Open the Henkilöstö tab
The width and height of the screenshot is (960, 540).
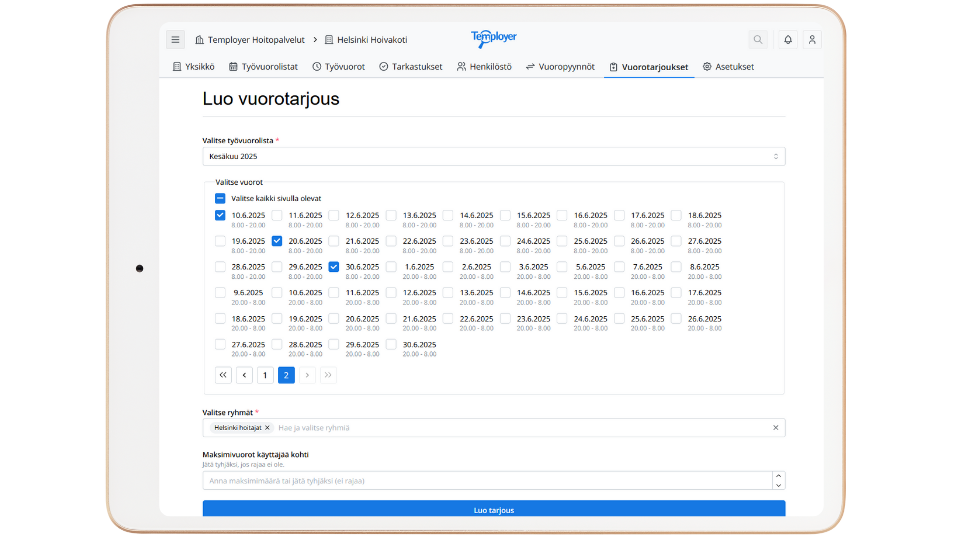[x=484, y=67]
